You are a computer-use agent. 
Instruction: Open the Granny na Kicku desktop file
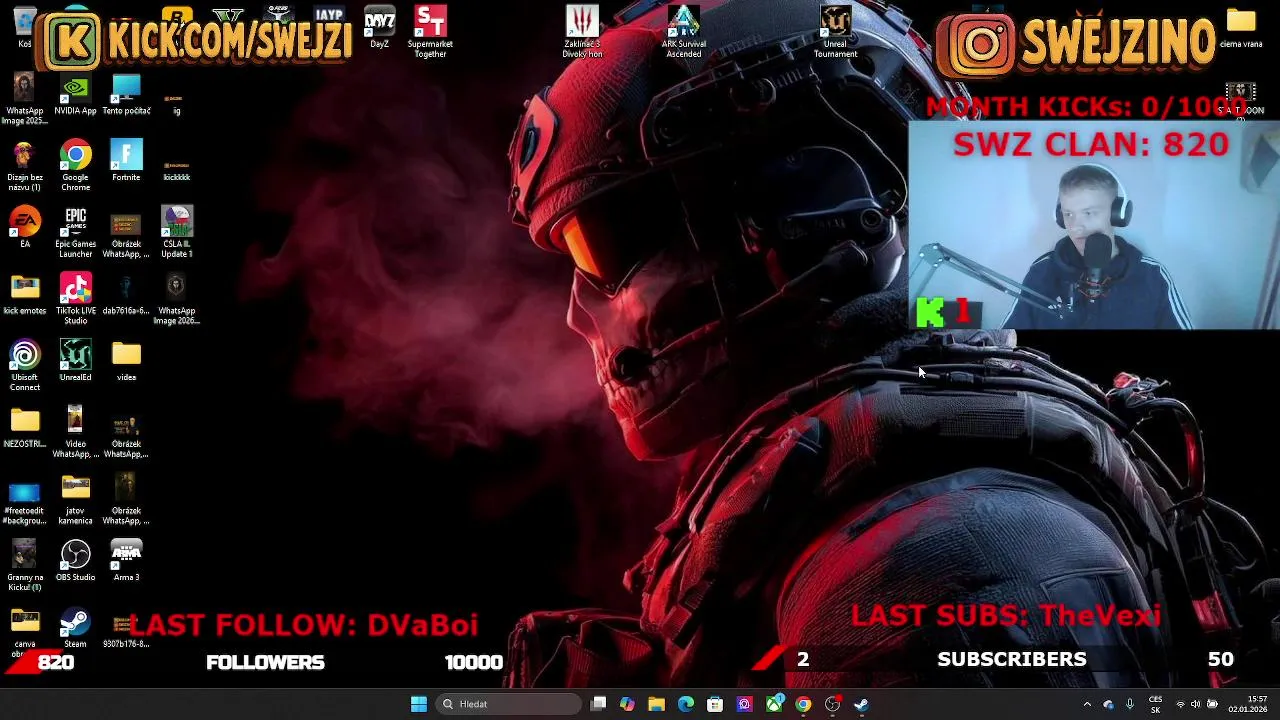(25, 566)
